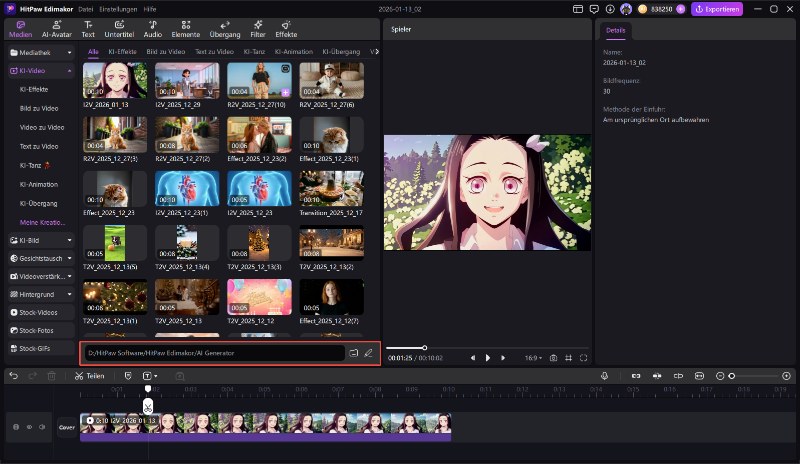
Task: Expand the KI-Bild sidebar section
Action: (x=40, y=240)
